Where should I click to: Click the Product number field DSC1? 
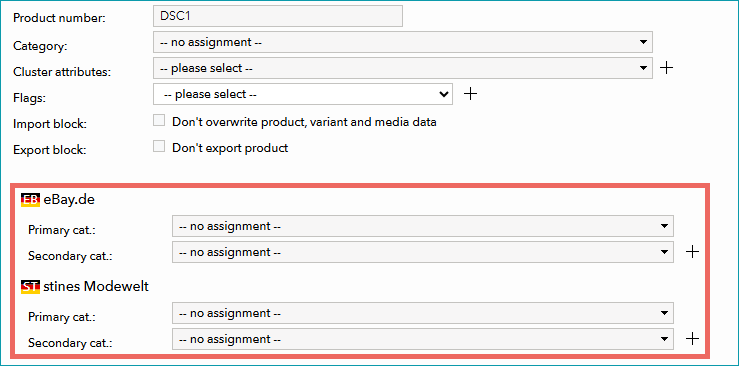coord(278,16)
